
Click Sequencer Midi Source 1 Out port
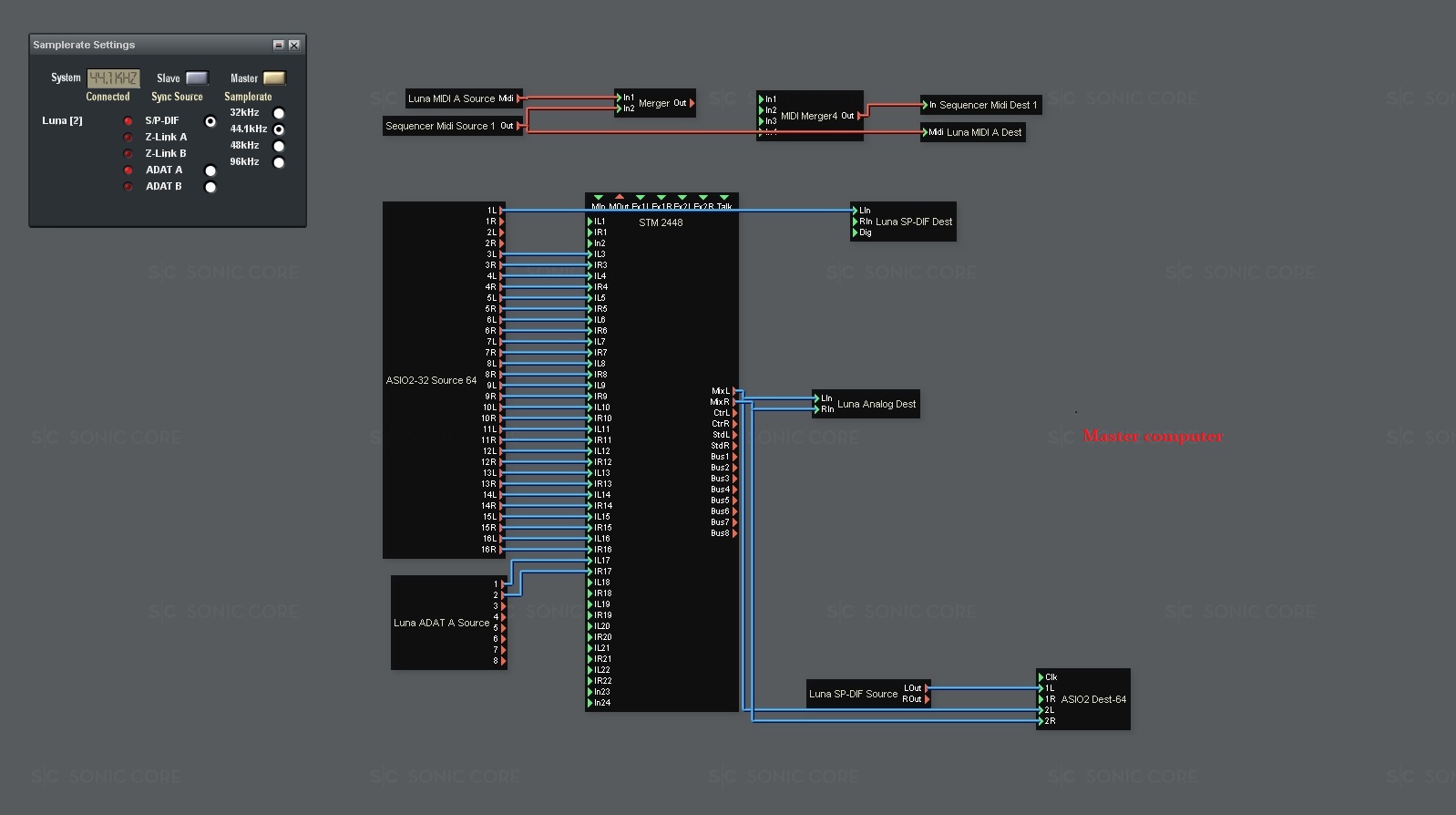click(x=519, y=126)
